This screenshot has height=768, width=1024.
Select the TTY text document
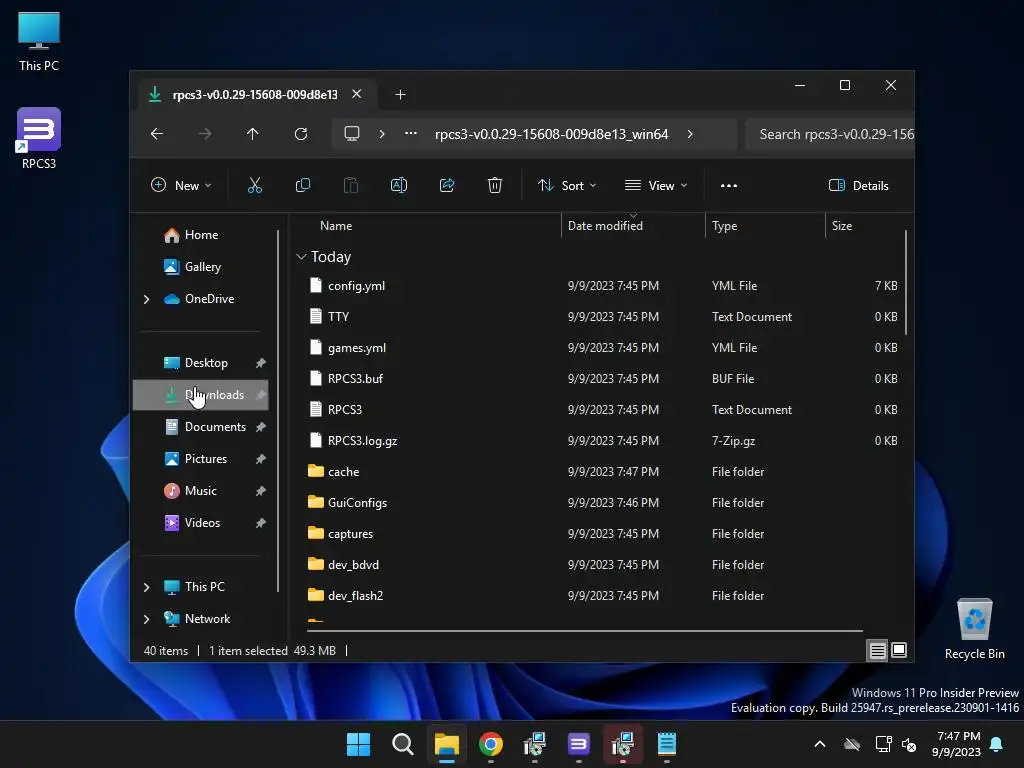(x=601, y=317)
